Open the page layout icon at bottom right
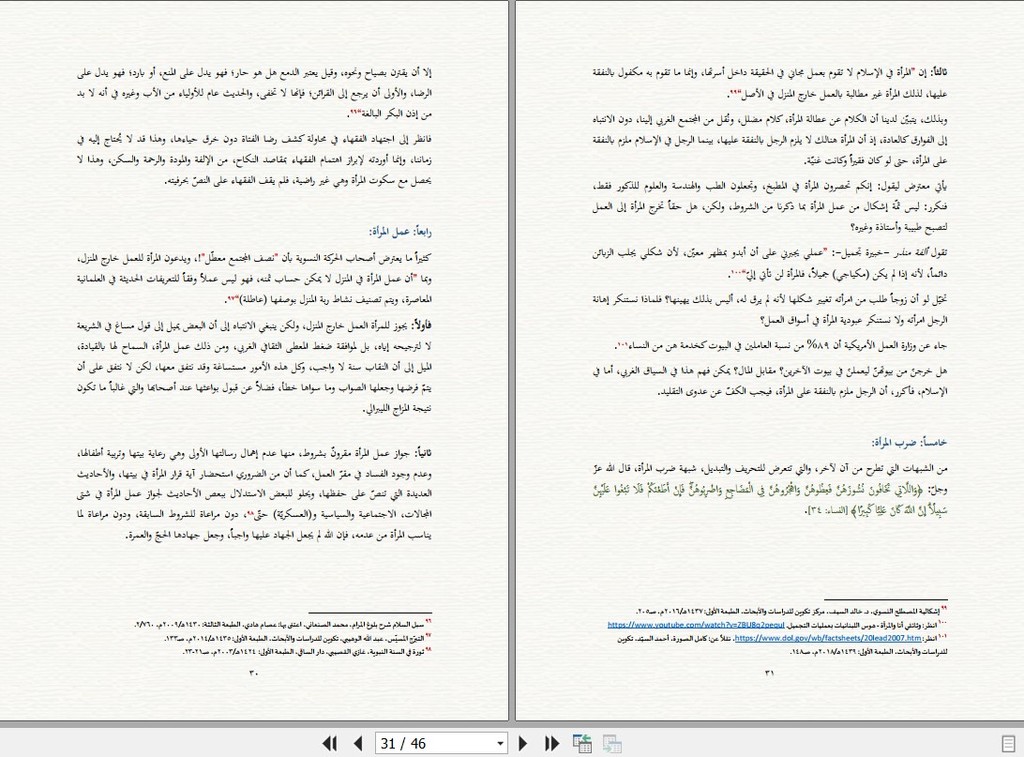Viewport: 1024px width, 757px height. [x=1008, y=743]
